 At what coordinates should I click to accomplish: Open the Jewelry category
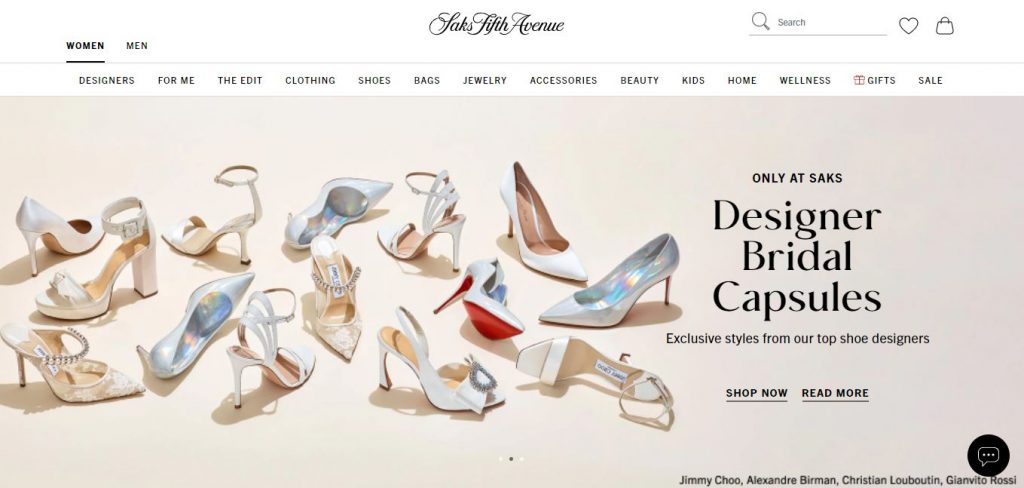click(485, 80)
